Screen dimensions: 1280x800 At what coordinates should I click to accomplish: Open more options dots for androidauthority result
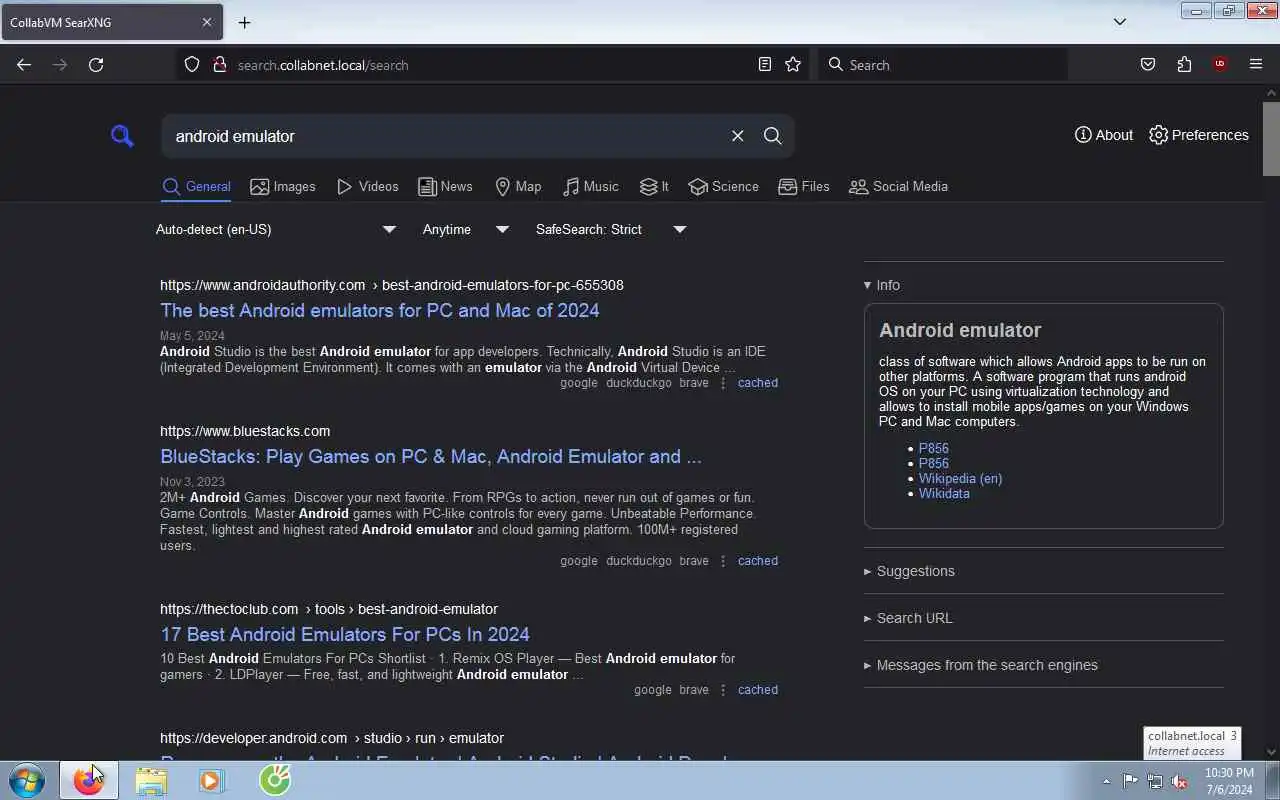723,383
